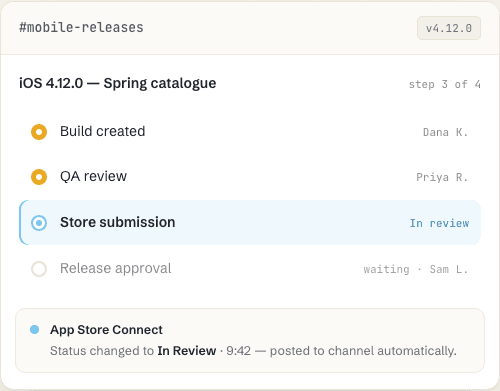Screen dimensions: 500x391
Task: Open the #mobile-releases channel name
Action: click(x=81, y=27)
